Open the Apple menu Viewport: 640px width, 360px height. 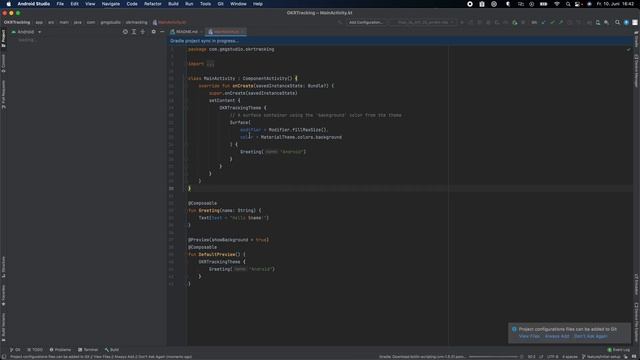pyautogui.click(x=9, y=4)
